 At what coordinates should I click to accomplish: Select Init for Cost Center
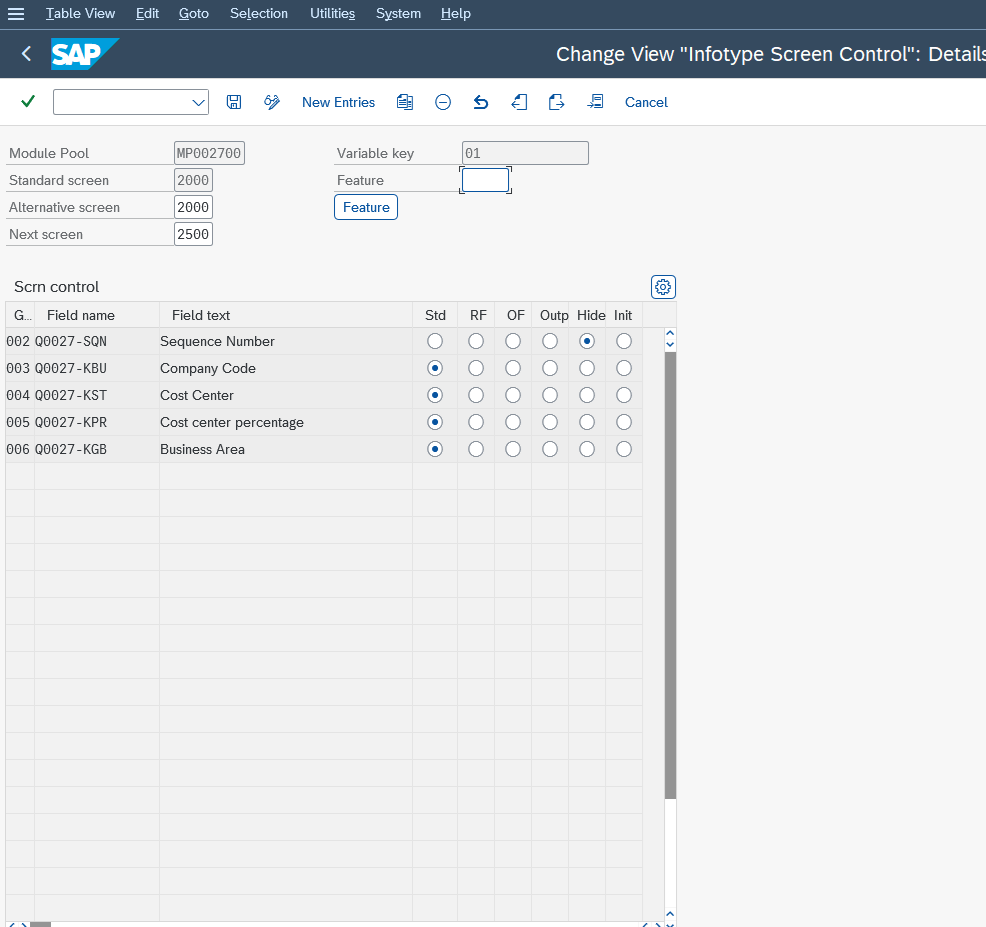(x=624, y=396)
